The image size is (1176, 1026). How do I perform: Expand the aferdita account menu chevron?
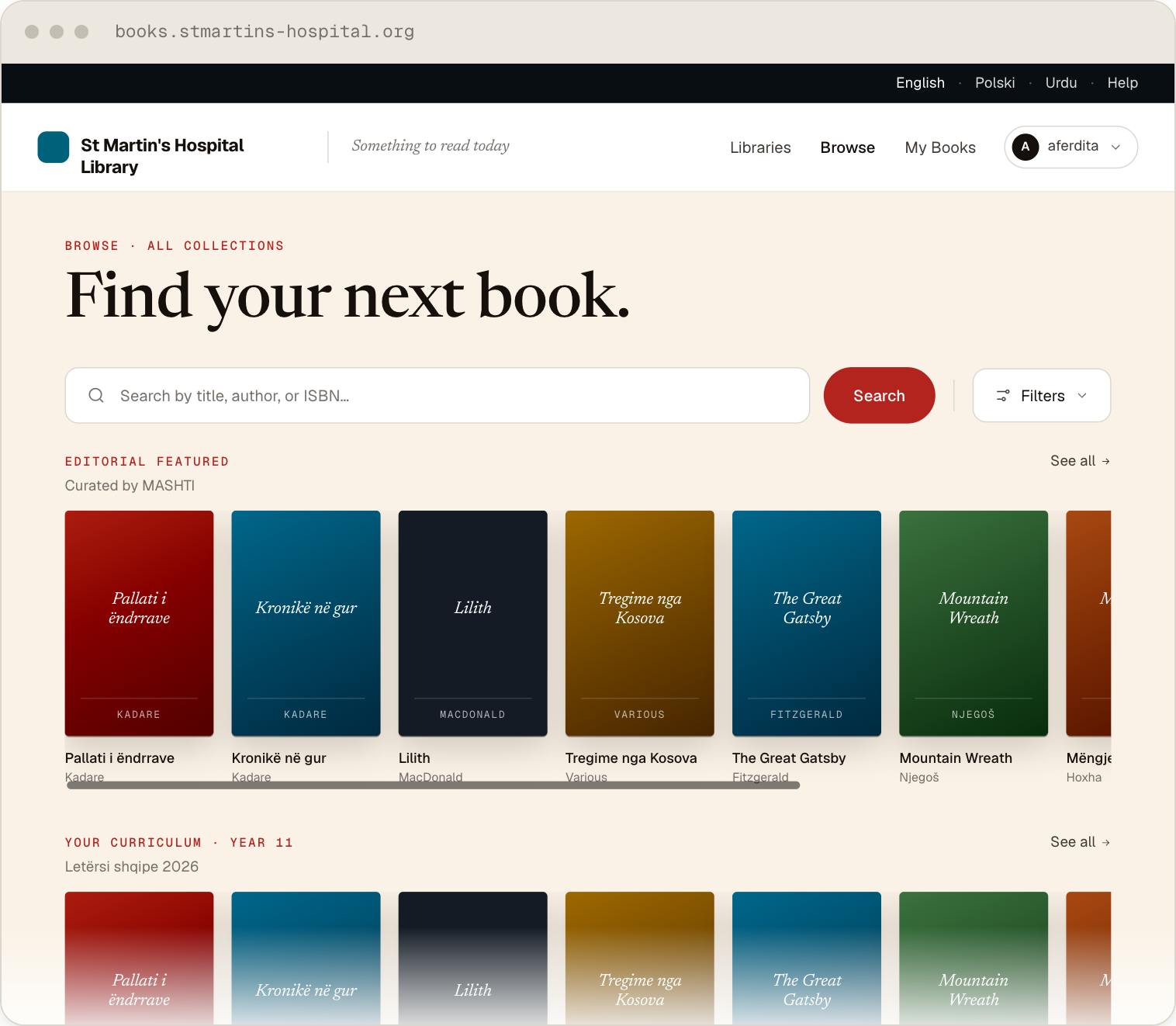[x=1115, y=147]
